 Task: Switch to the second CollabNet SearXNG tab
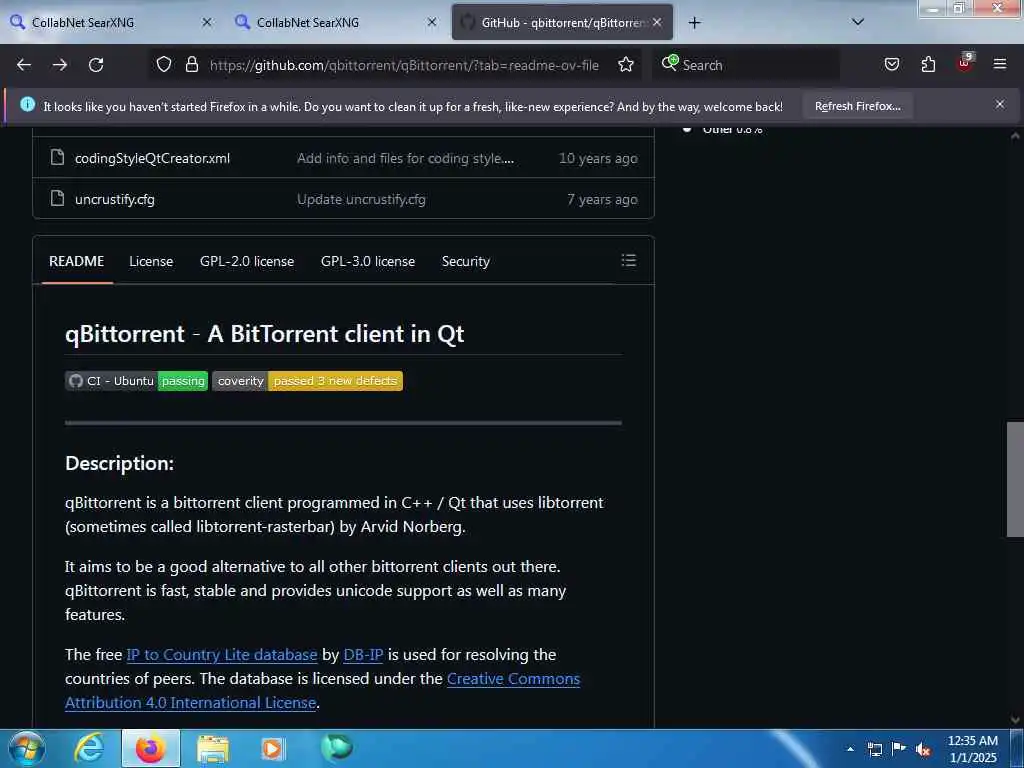pyautogui.click(x=336, y=22)
